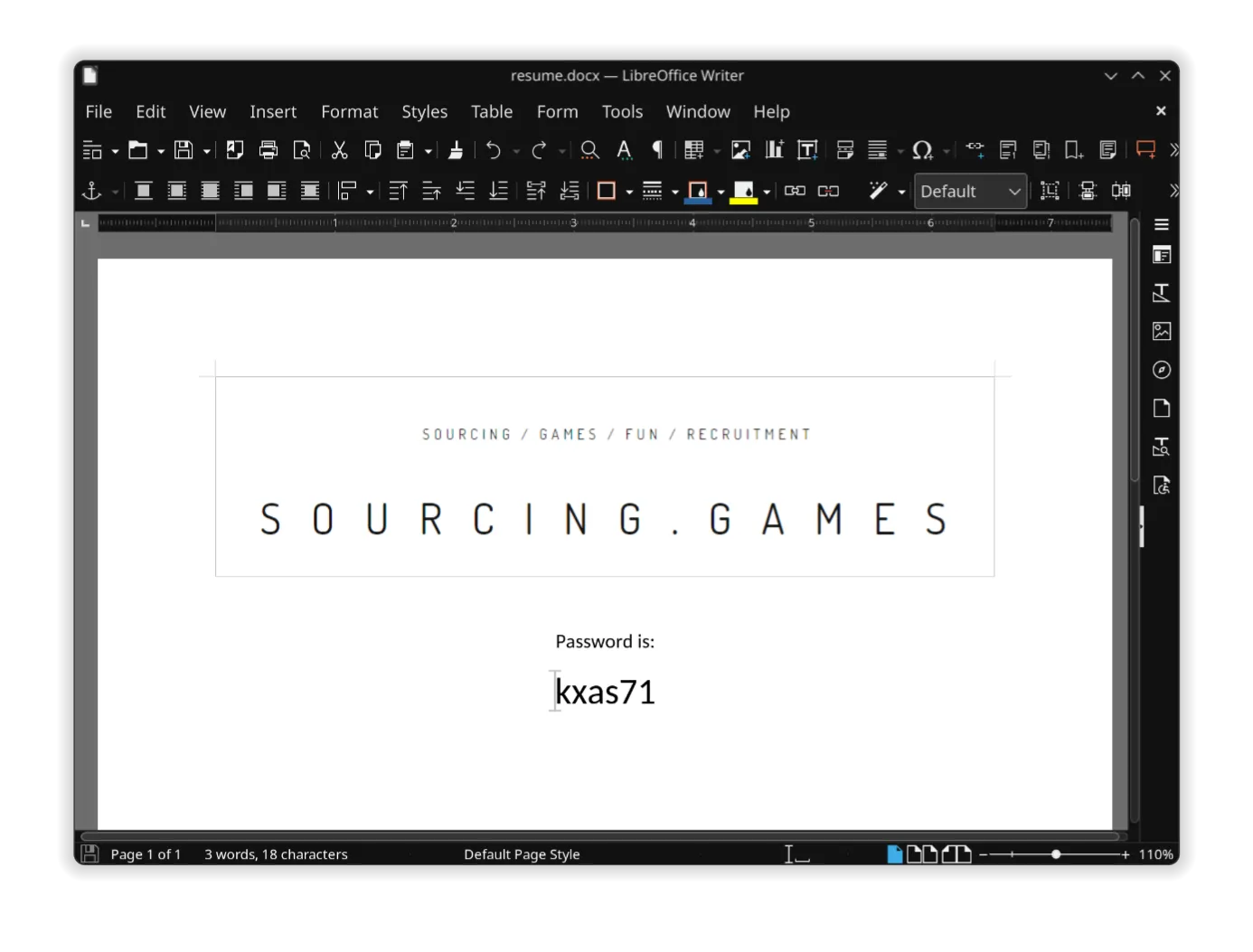Paste using the clipboard icon
The width and height of the screenshot is (1253, 952).
[x=406, y=150]
